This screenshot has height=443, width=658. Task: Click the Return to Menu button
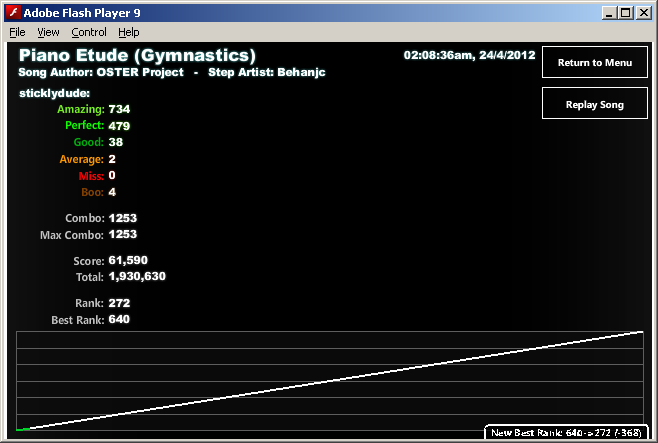click(595, 62)
